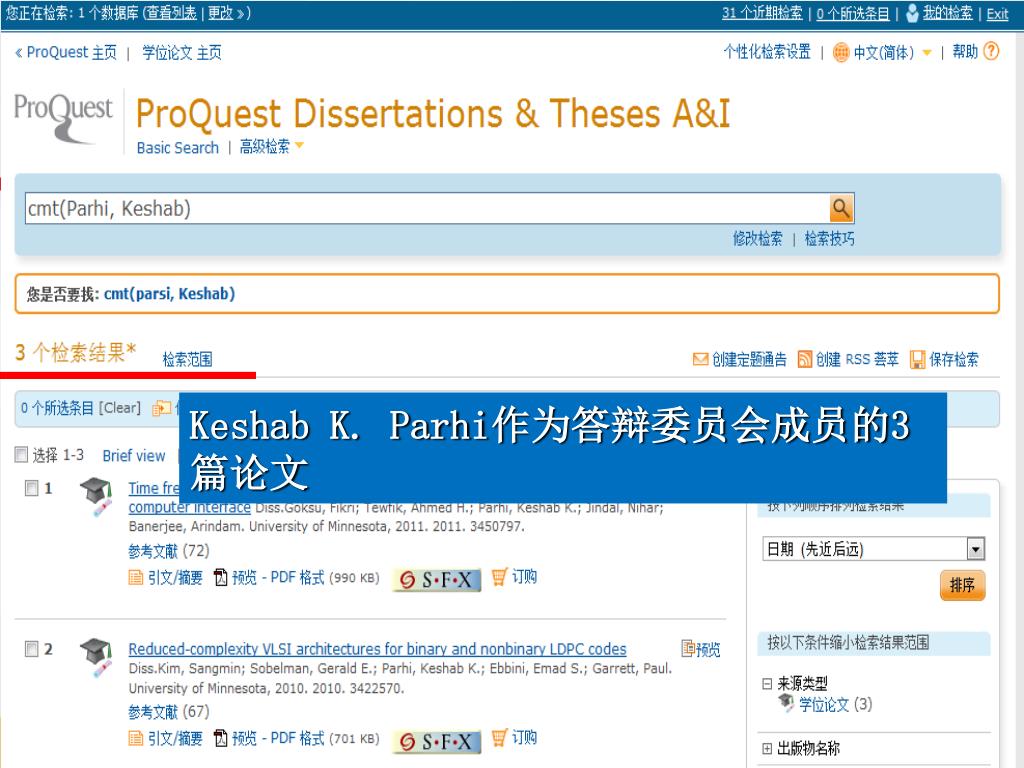
Task: Click 保存检索 save search link
Action: coord(954,359)
